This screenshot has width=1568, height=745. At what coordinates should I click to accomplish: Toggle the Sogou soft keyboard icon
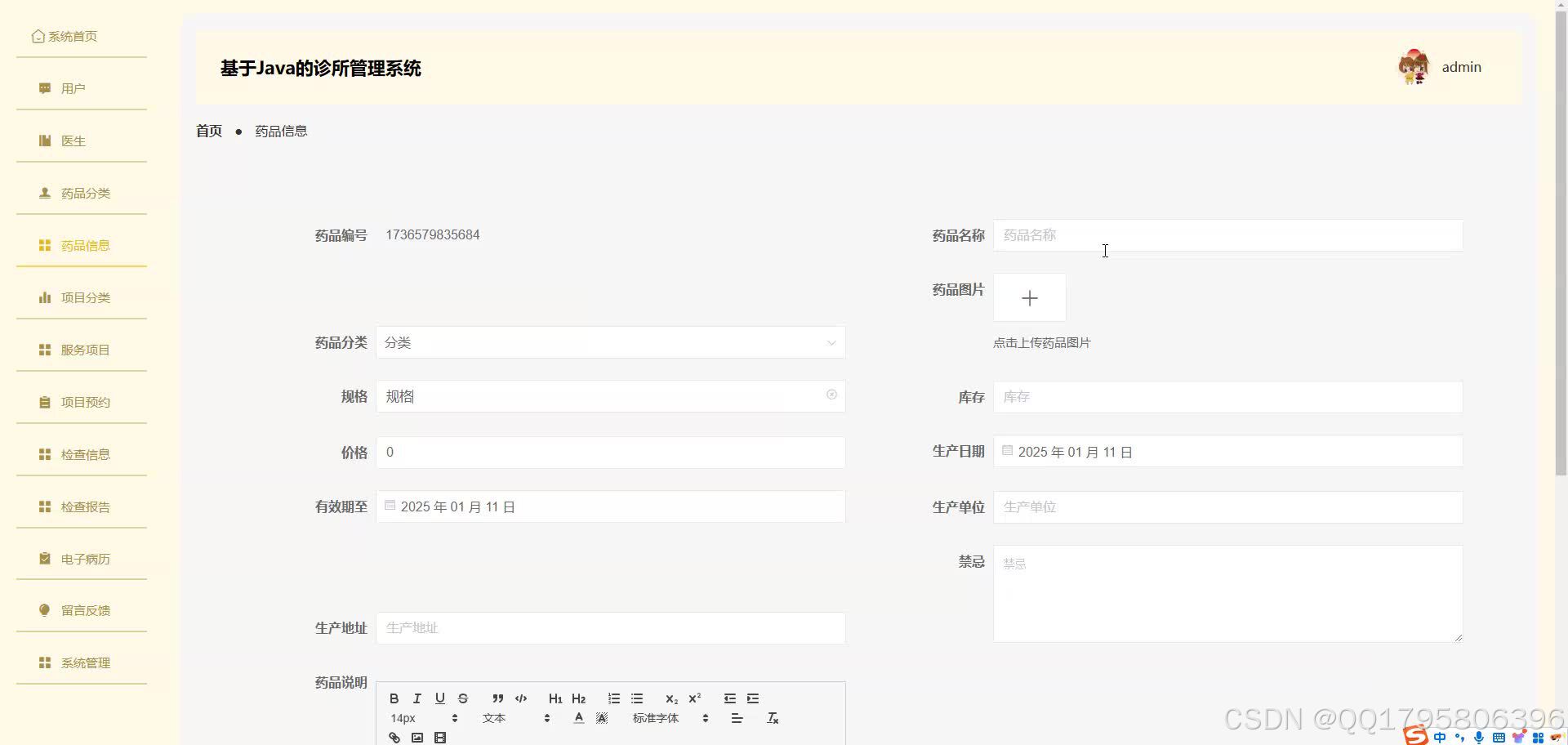[x=1499, y=737]
